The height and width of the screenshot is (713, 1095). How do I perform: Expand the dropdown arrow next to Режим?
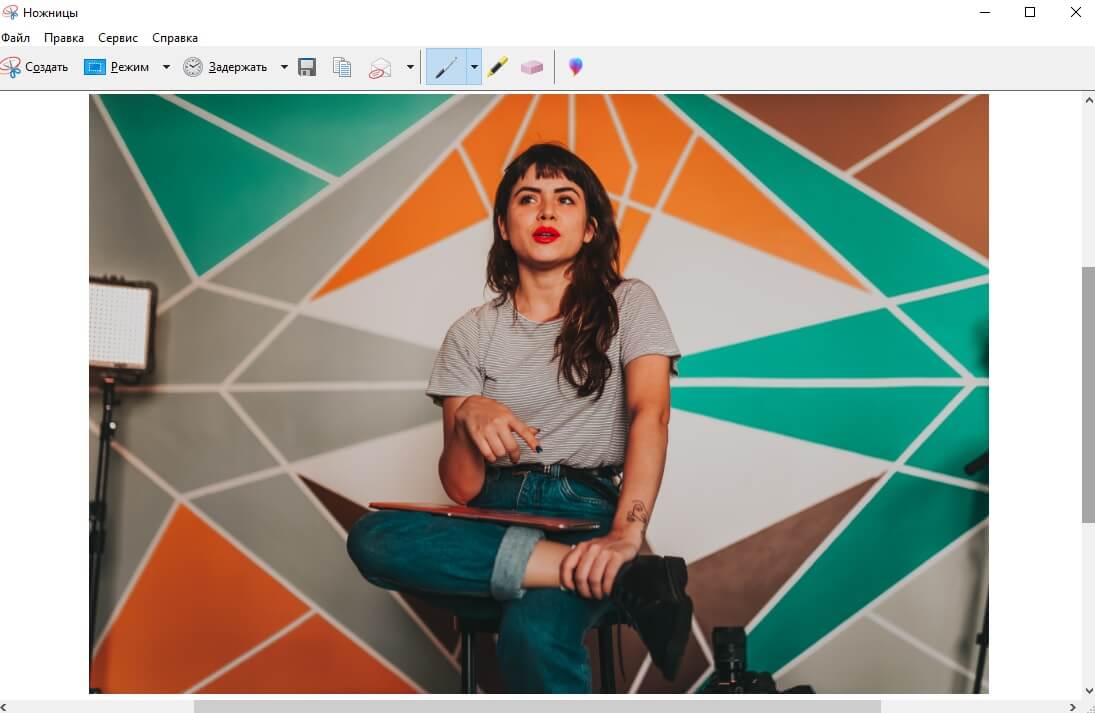(166, 67)
